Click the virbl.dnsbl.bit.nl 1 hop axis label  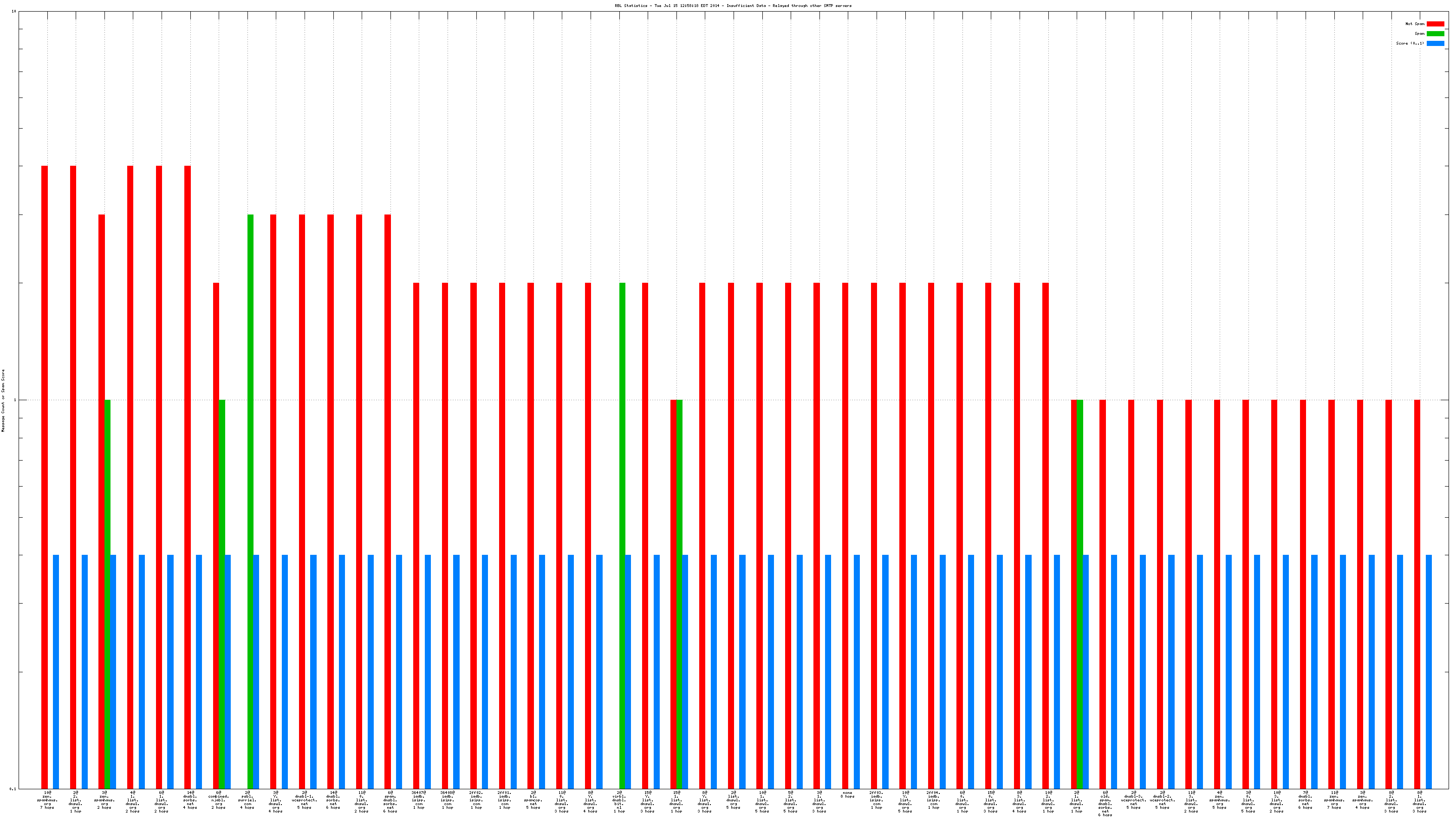(x=619, y=801)
